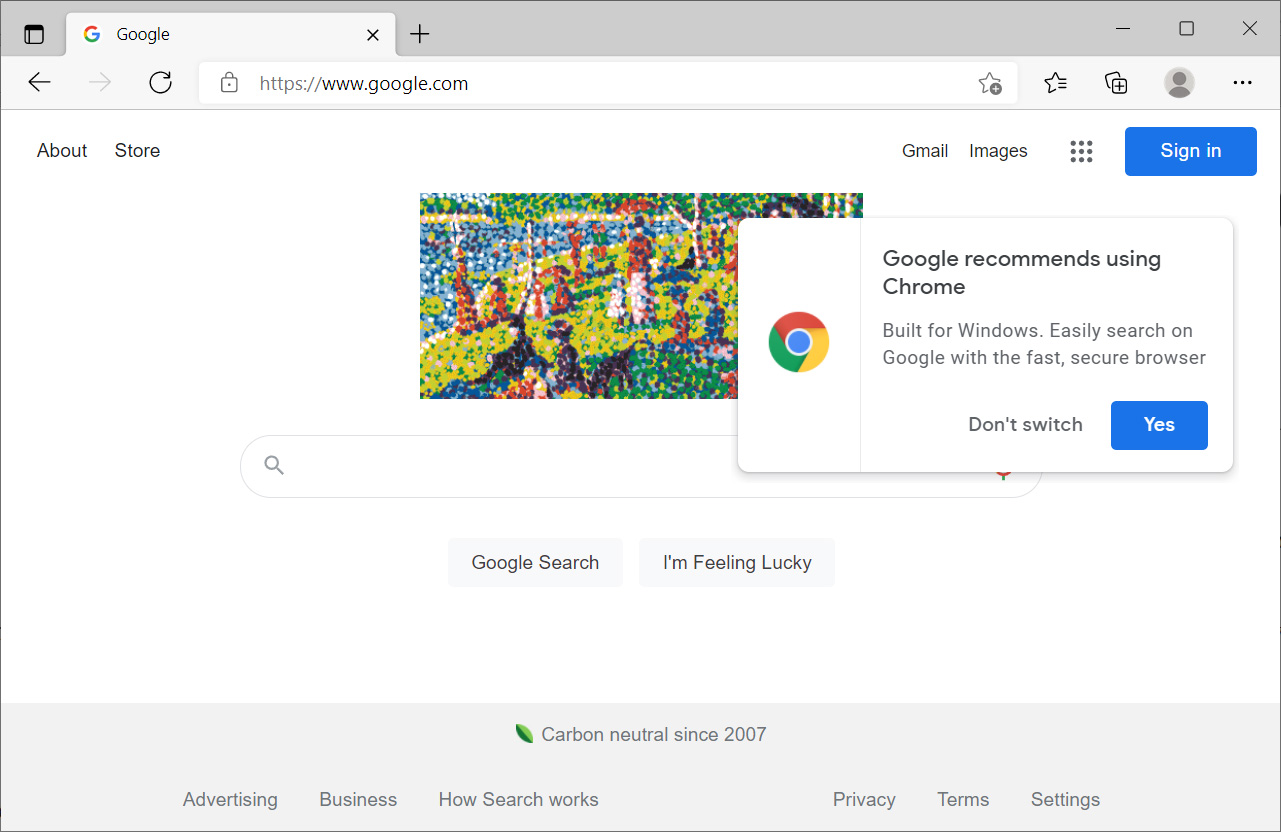
Task: Add this page to favorites star icon
Action: click(990, 83)
